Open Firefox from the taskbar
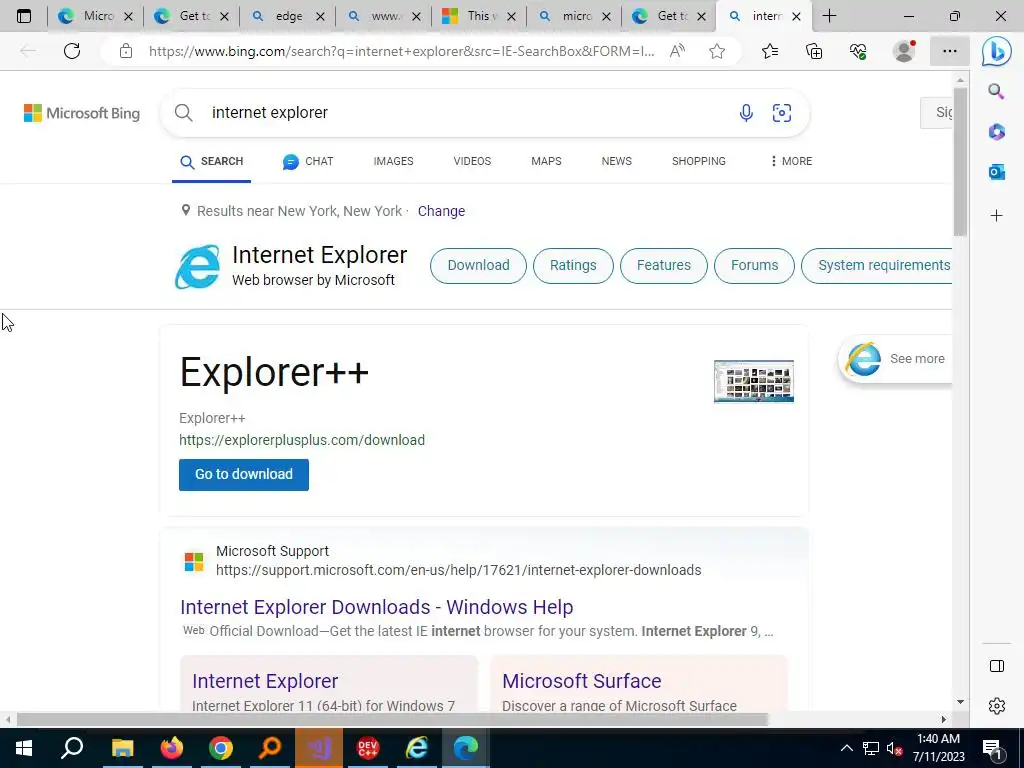The height and width of the screenshot is (768, 1024). pos(172,748)
